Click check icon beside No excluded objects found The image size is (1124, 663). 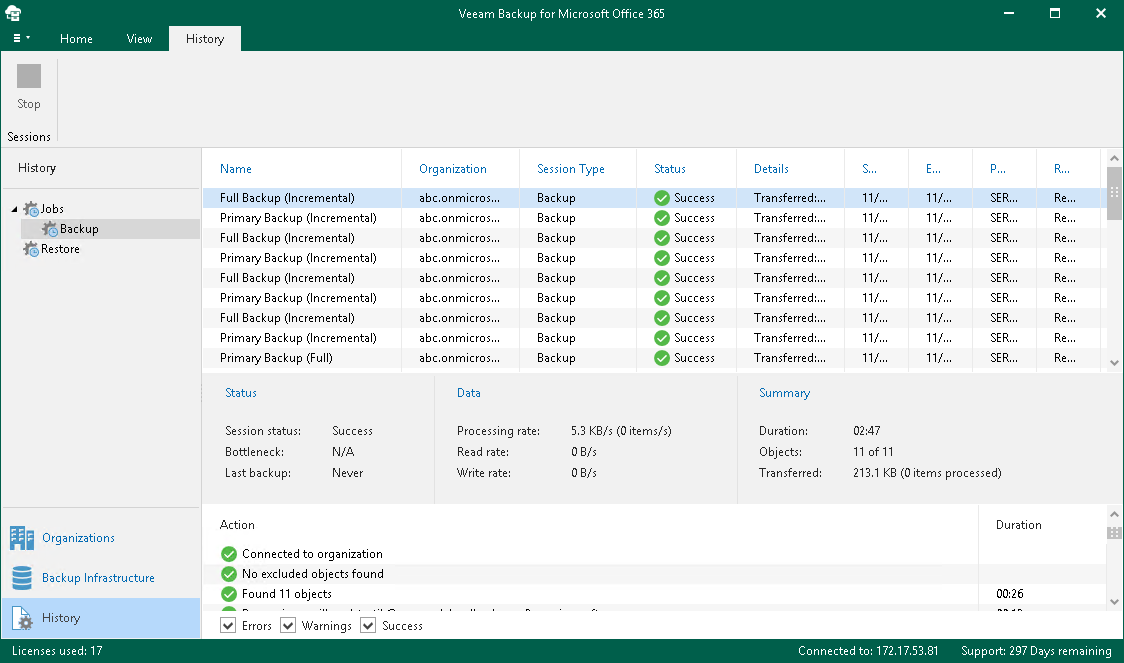(x=229, y=574)
